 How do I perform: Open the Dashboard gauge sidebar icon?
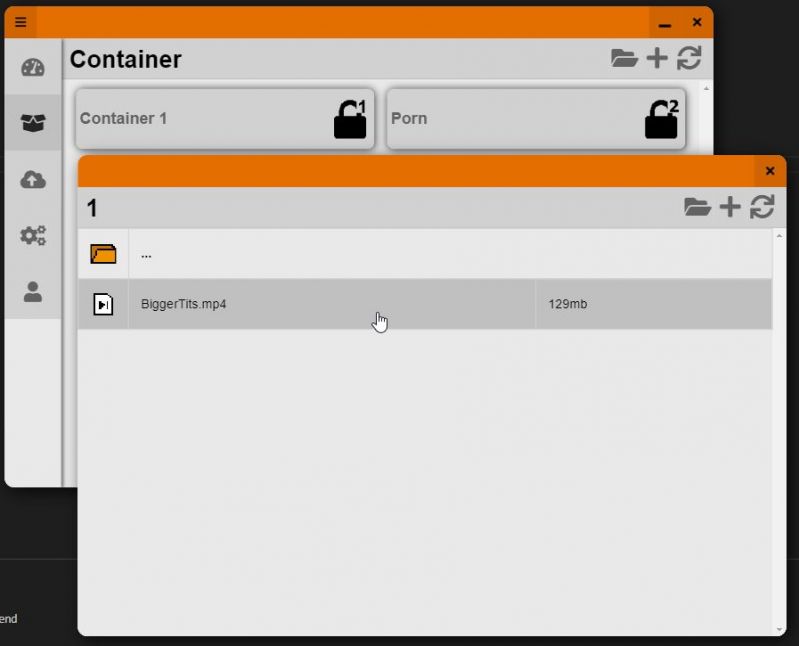33,68
